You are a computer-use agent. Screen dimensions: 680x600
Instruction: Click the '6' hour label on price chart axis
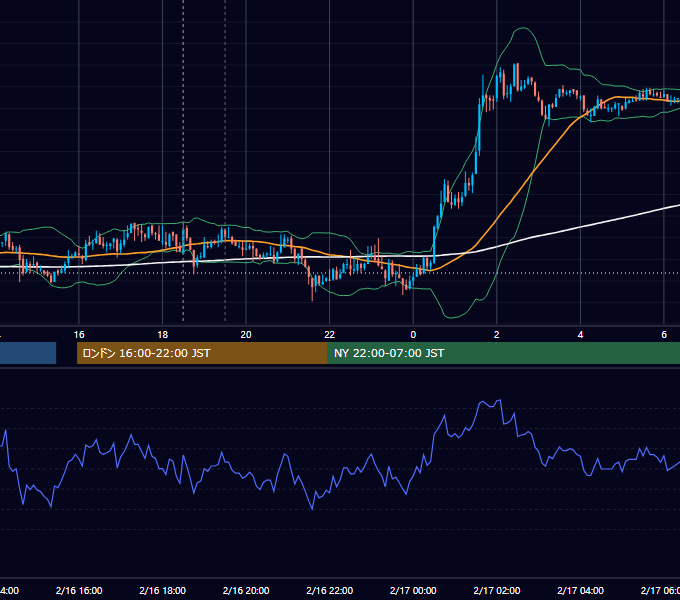[664, 335]
